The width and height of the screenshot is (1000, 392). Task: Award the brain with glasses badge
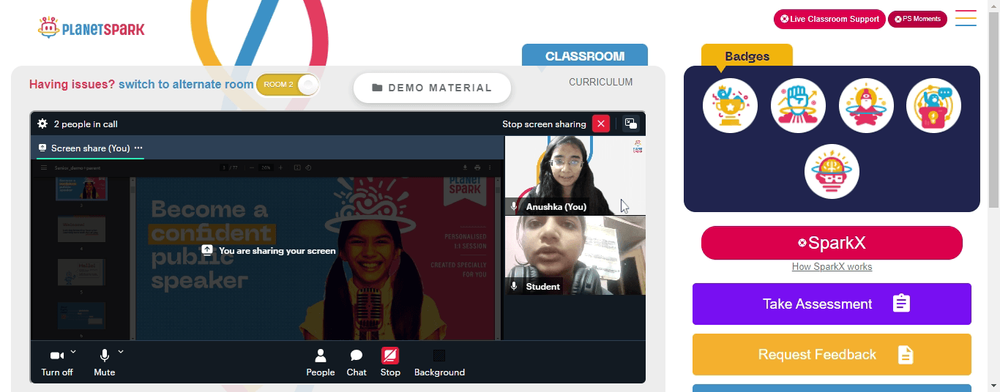tap(832, 171)
